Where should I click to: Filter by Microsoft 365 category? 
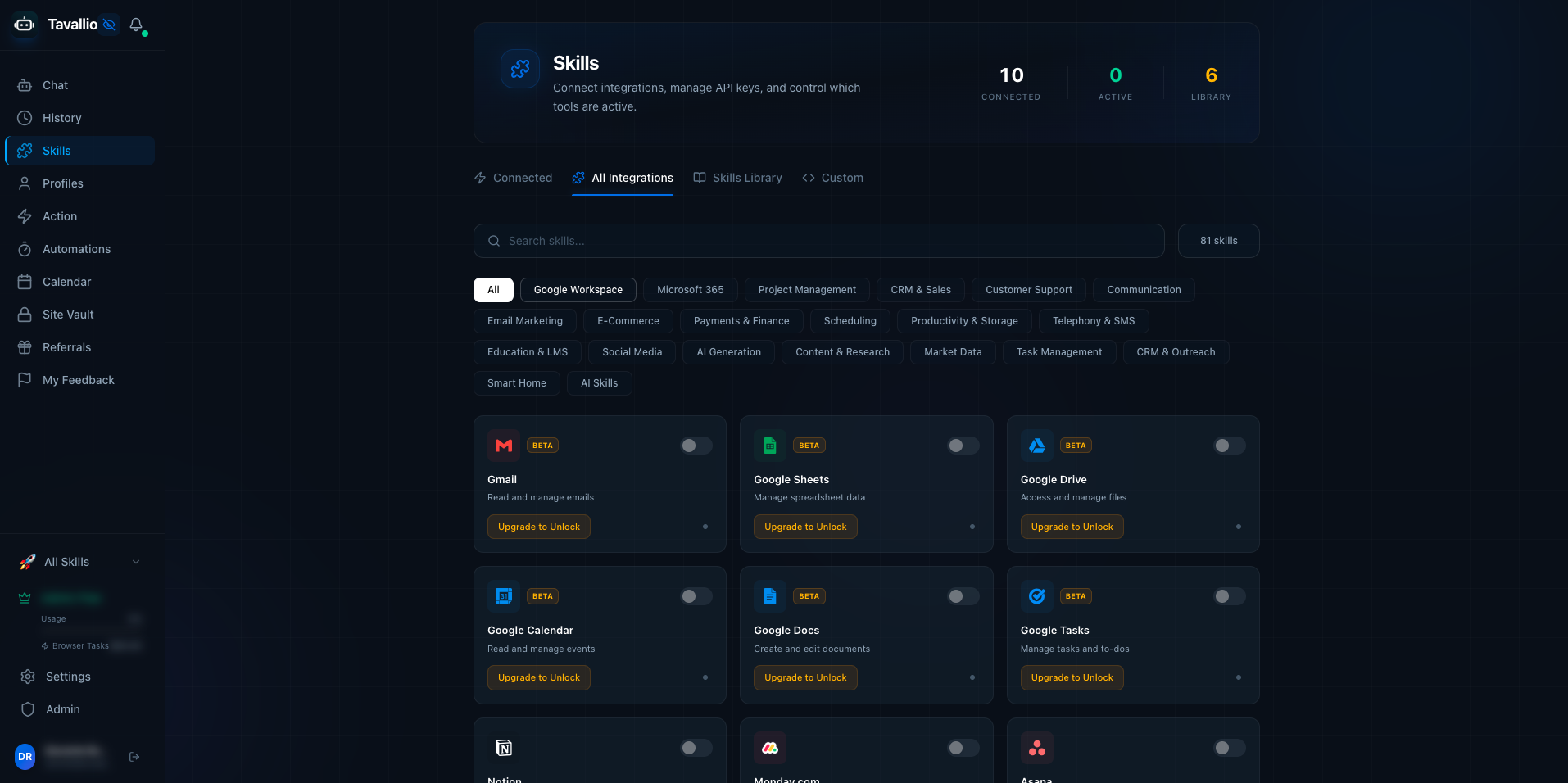coord(691,290)
